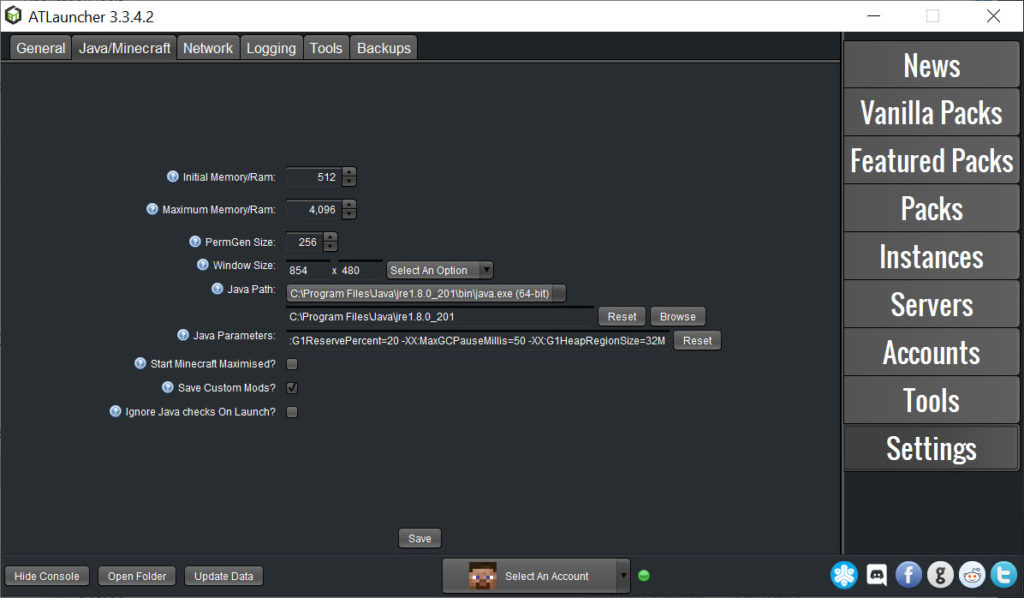Click the help icon beside Start Minecraft Maximised
This screenshot has height=598, width=1024.
pyautogui.click(x=140, y=363)
